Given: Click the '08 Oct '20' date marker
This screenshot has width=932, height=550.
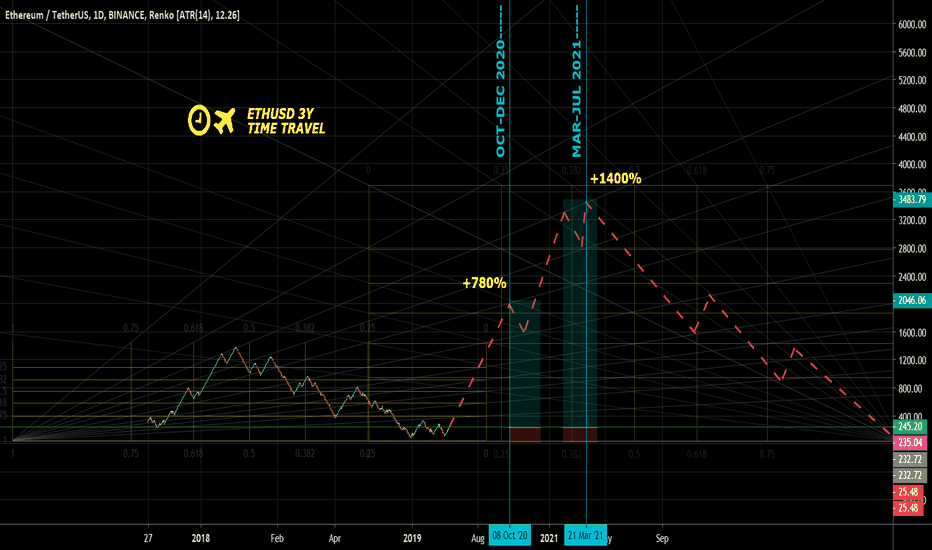Looking at the screenshot, I should (509, 536).
